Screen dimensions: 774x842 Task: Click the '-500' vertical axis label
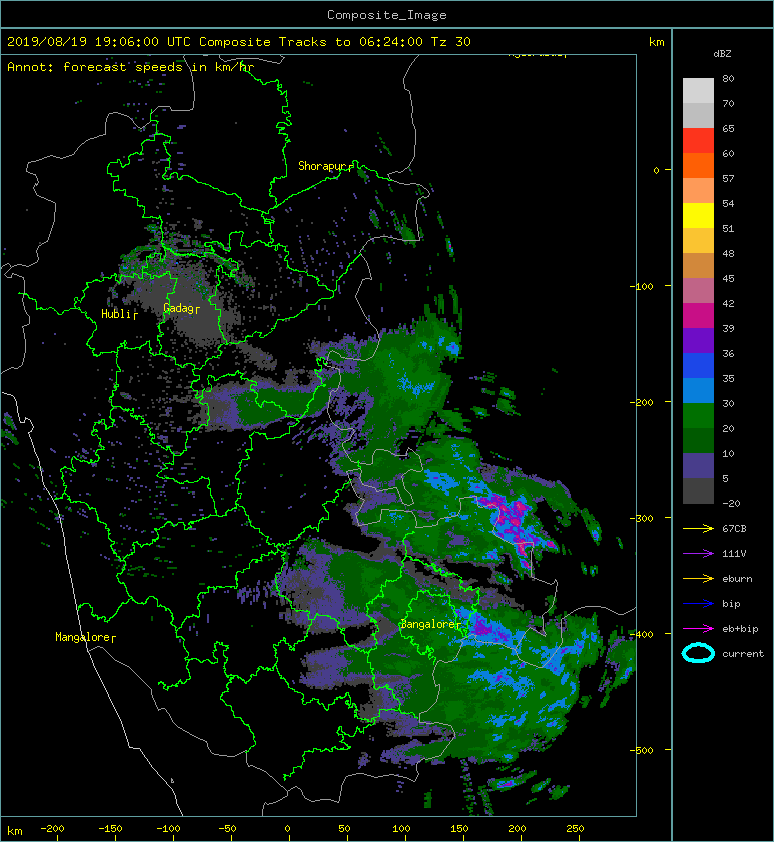pyautogui.click(x=641, y=750)
